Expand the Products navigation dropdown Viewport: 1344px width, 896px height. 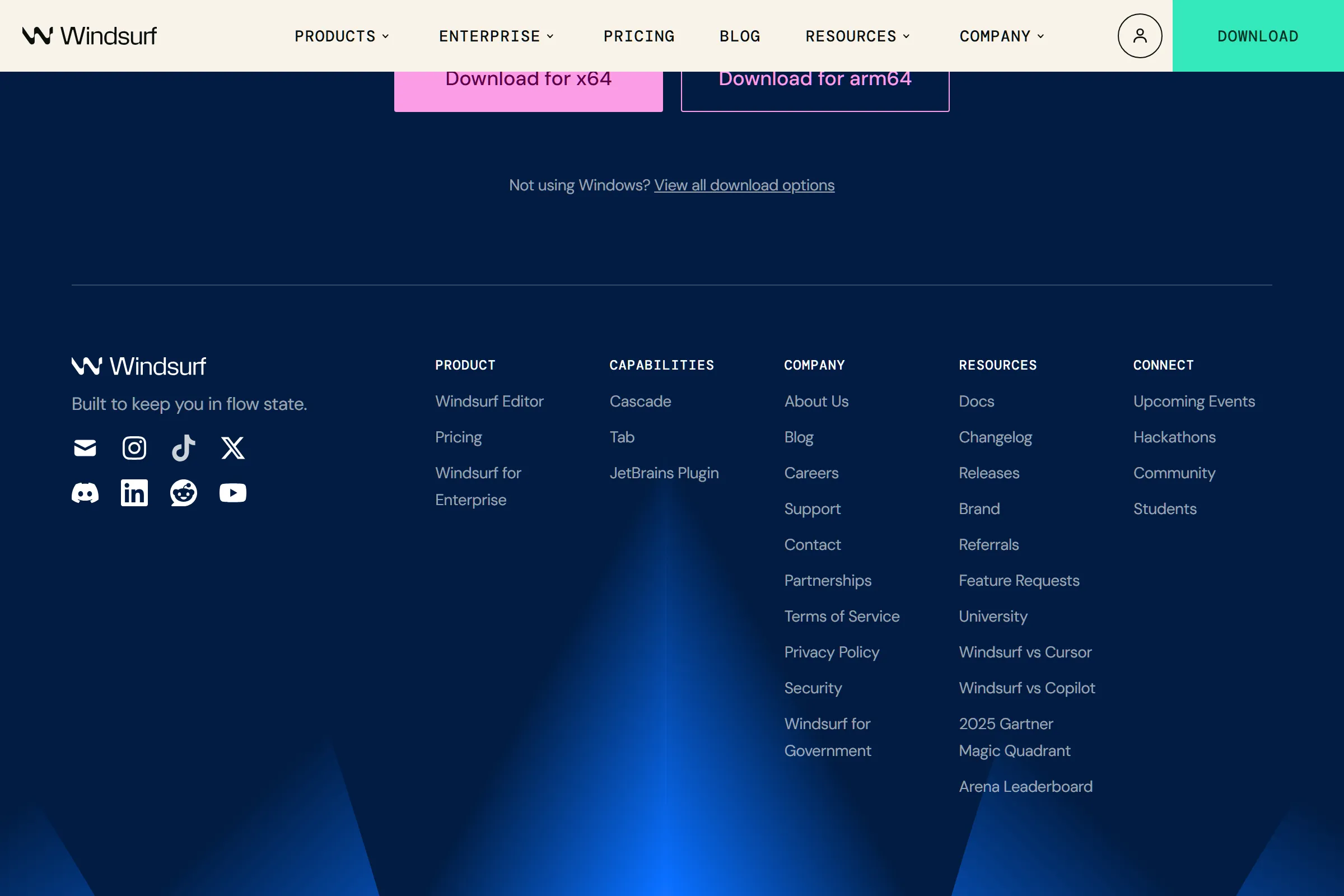[341, 35]
